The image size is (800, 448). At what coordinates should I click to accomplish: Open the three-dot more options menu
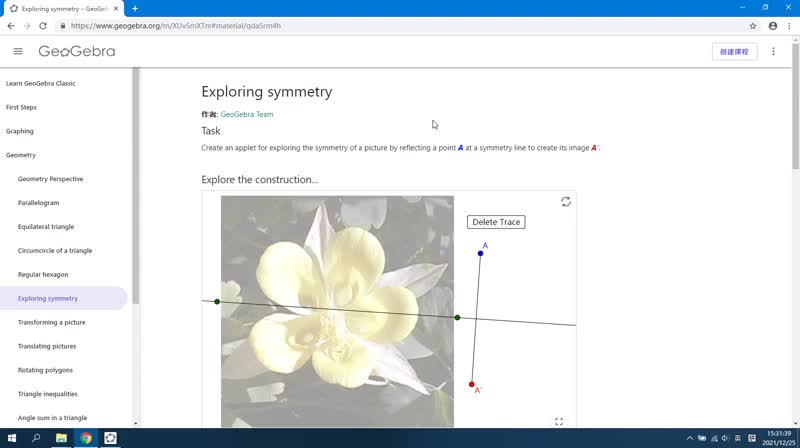(773, 52)
